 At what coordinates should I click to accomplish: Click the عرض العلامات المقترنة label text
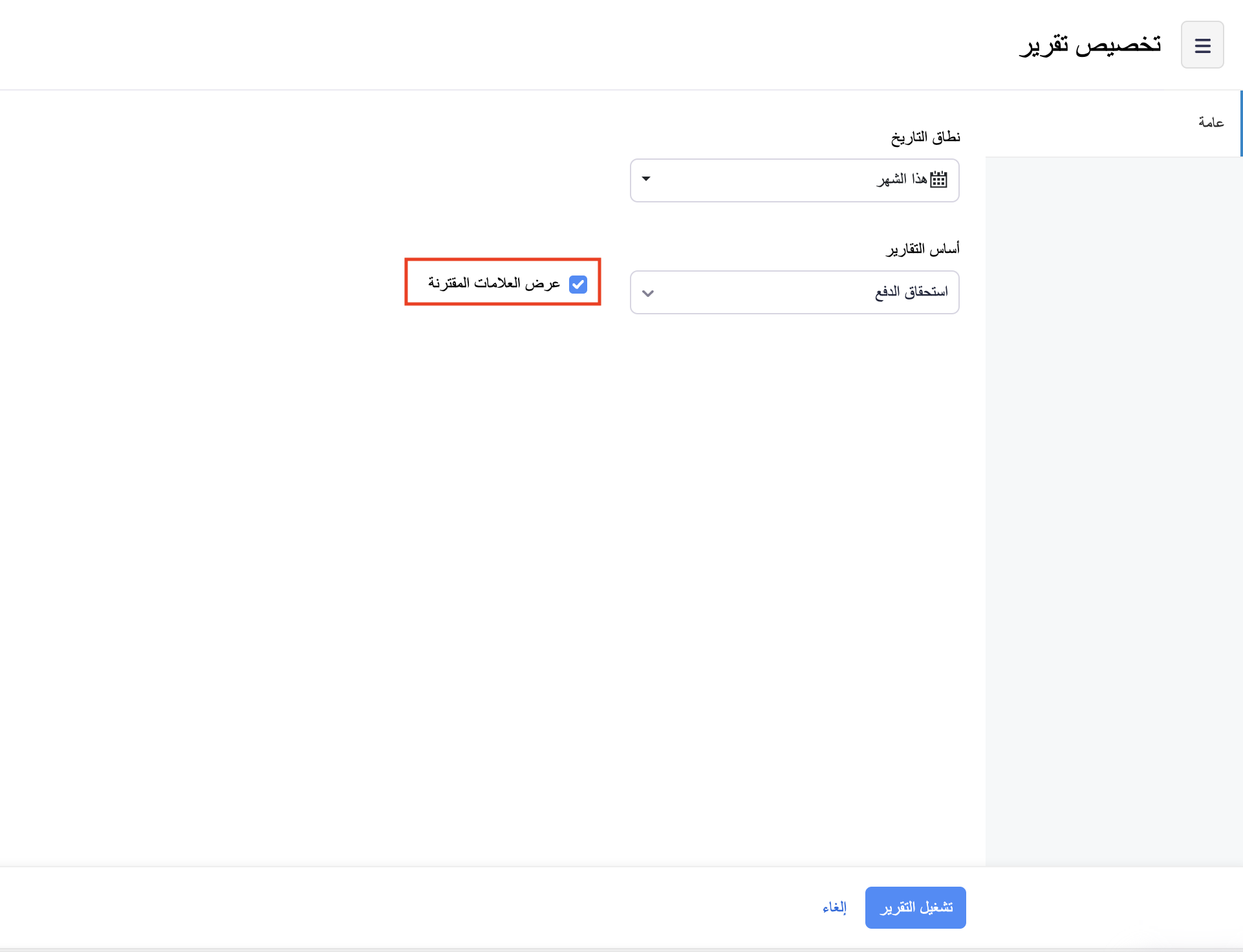494,283
